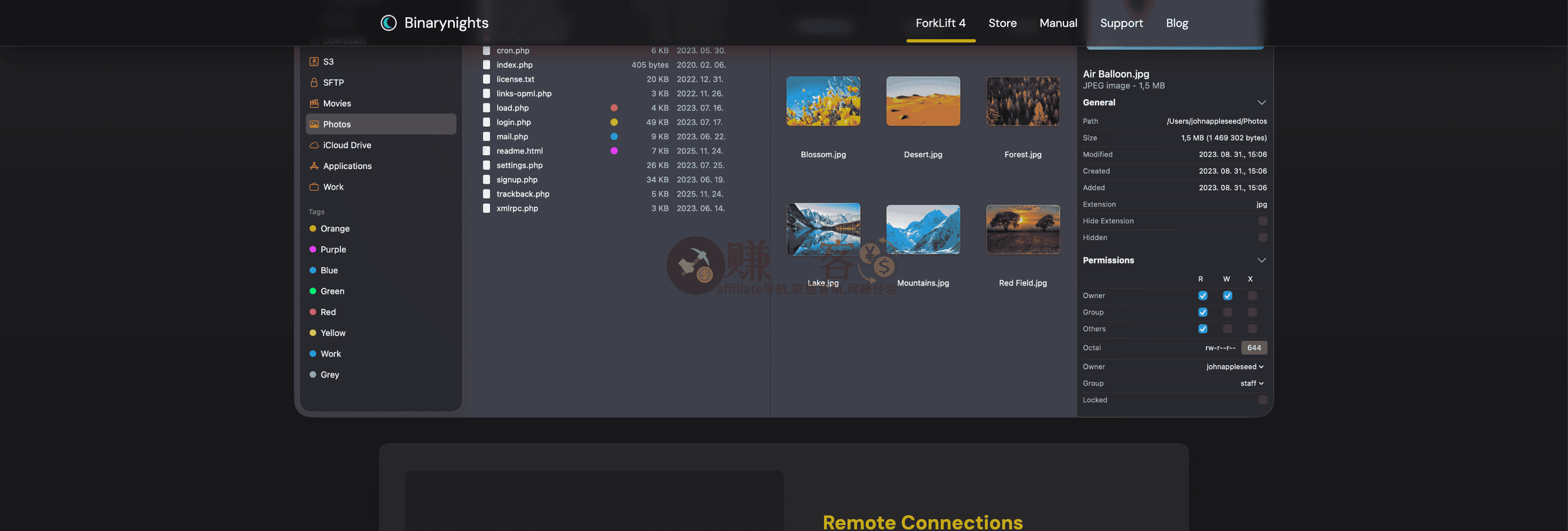Visit the Blog link
This screenshot has width=1568, height=531.
(1176, 23)
